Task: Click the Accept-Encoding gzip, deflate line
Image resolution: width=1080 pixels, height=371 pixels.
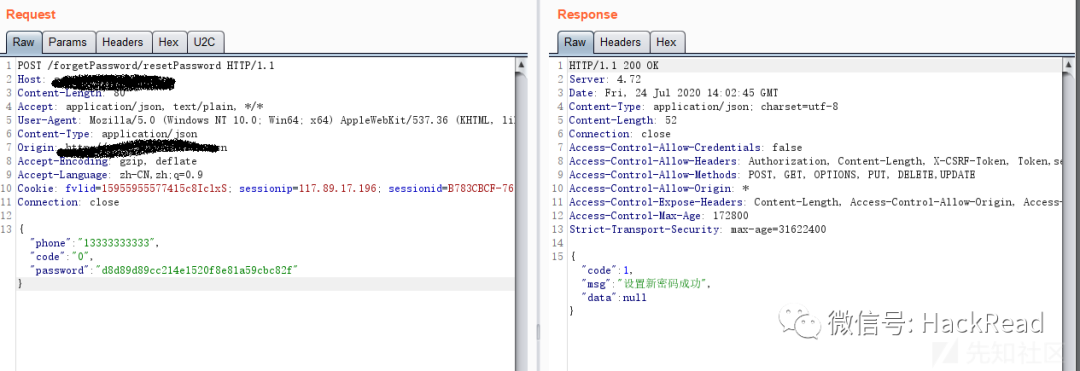Action: point(107,161)
